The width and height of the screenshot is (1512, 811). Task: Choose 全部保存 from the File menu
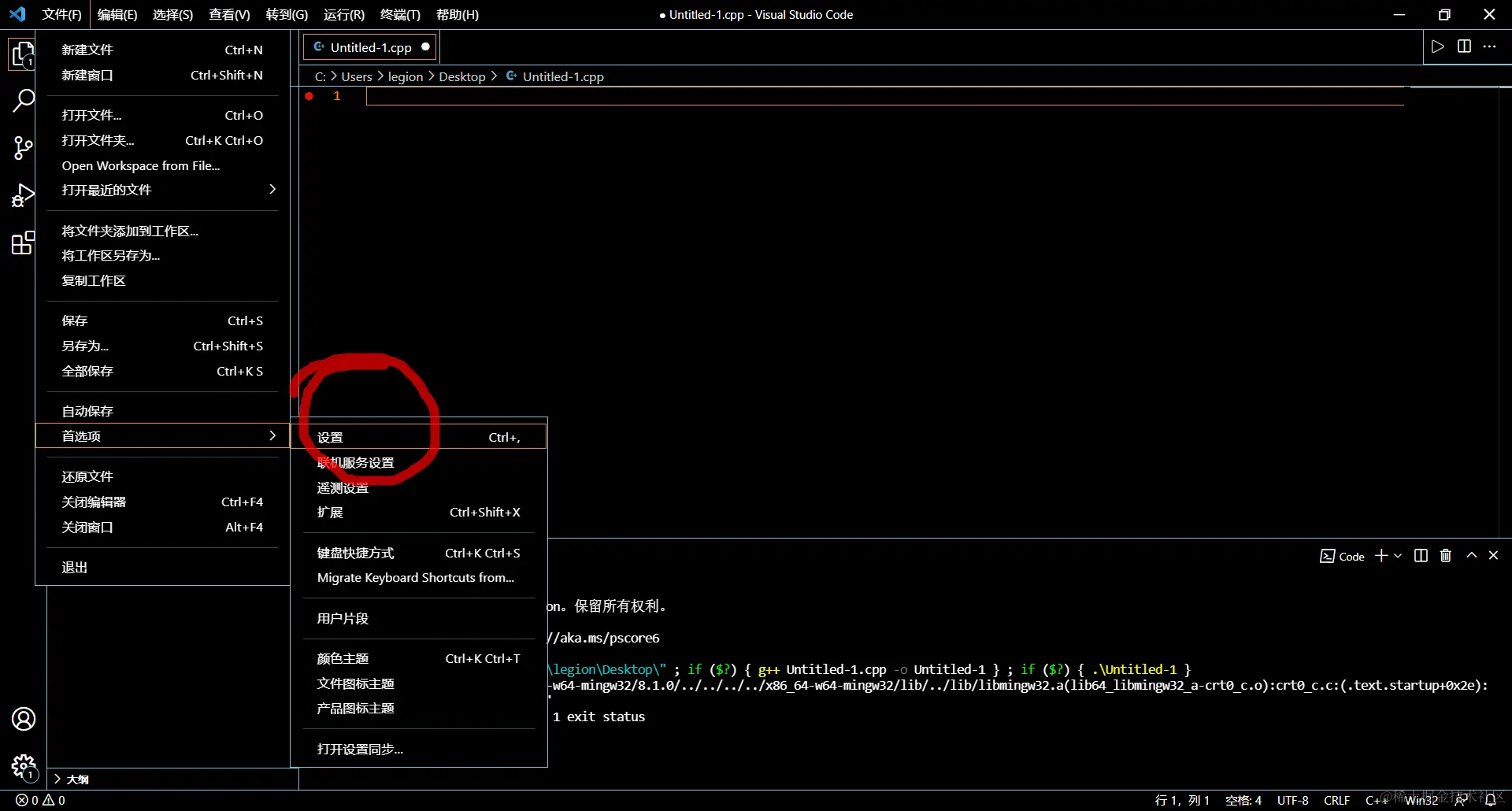162,371
